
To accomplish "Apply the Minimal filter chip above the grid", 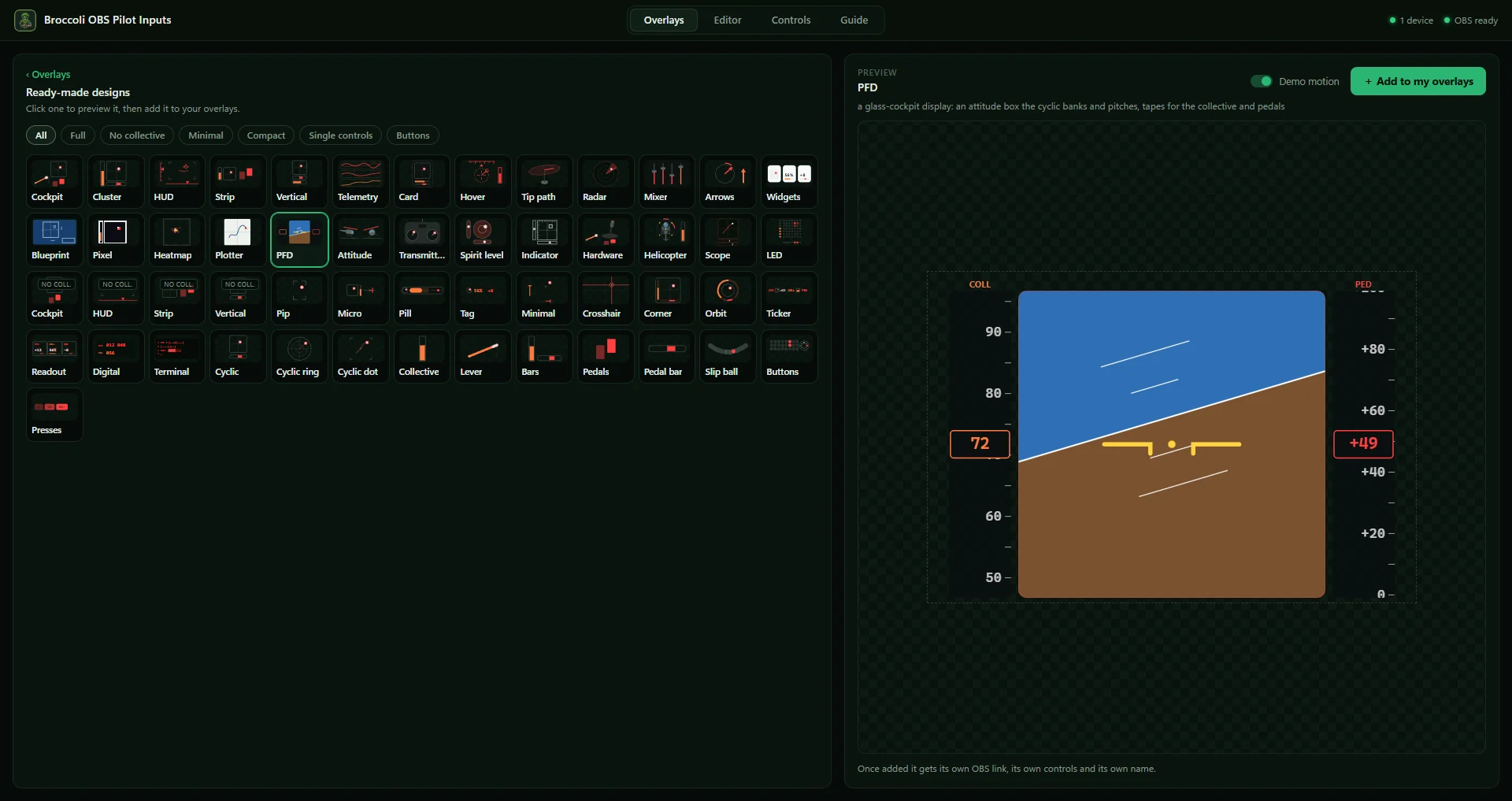I will click(x=206, y=135).
